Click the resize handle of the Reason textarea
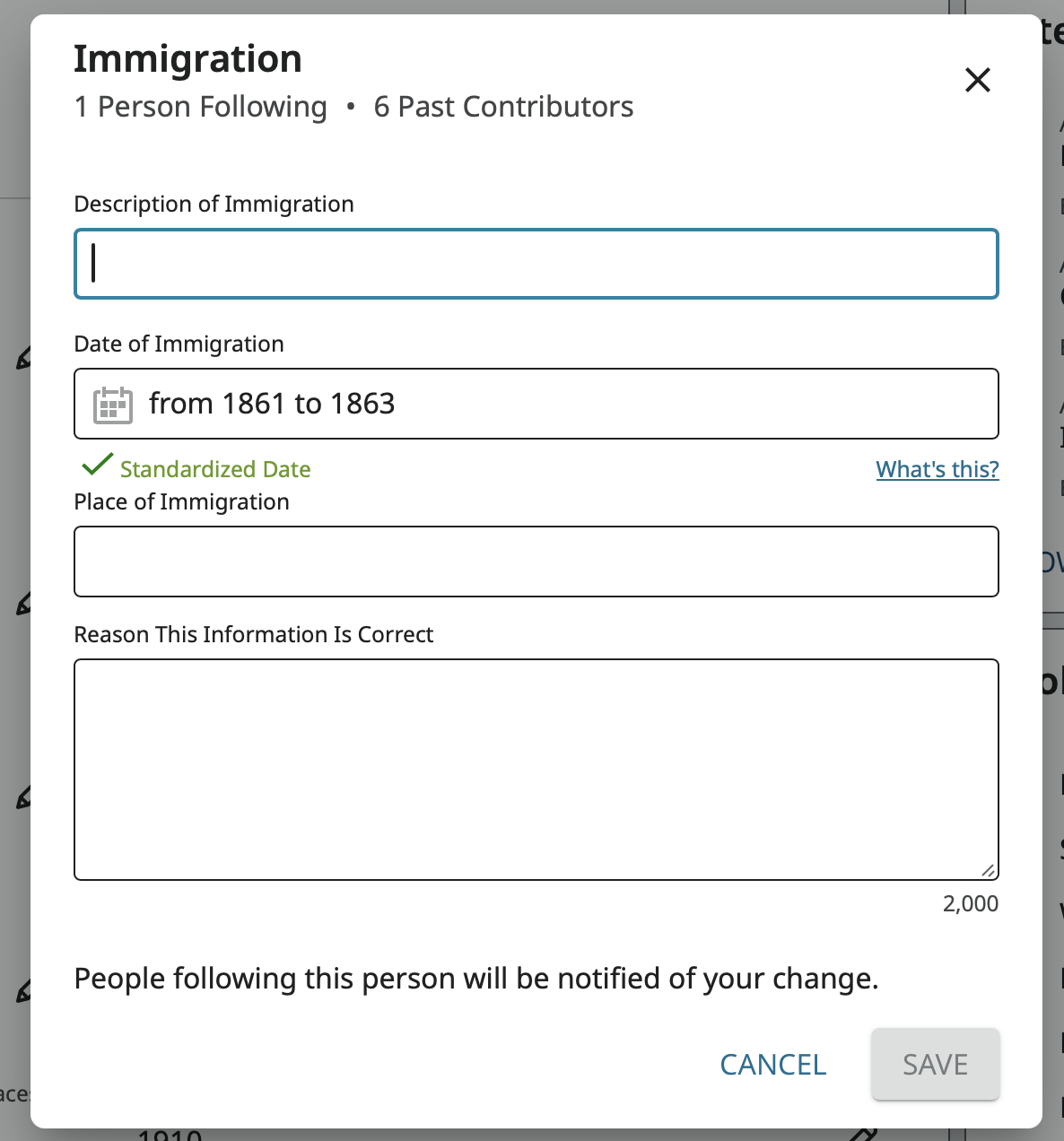1064x1141 pixels. coord(989,868)
